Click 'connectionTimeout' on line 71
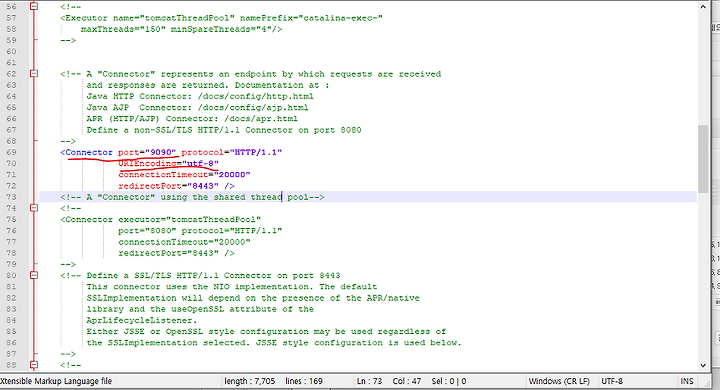Screen dimensions: 720x390 pos(163,175)
